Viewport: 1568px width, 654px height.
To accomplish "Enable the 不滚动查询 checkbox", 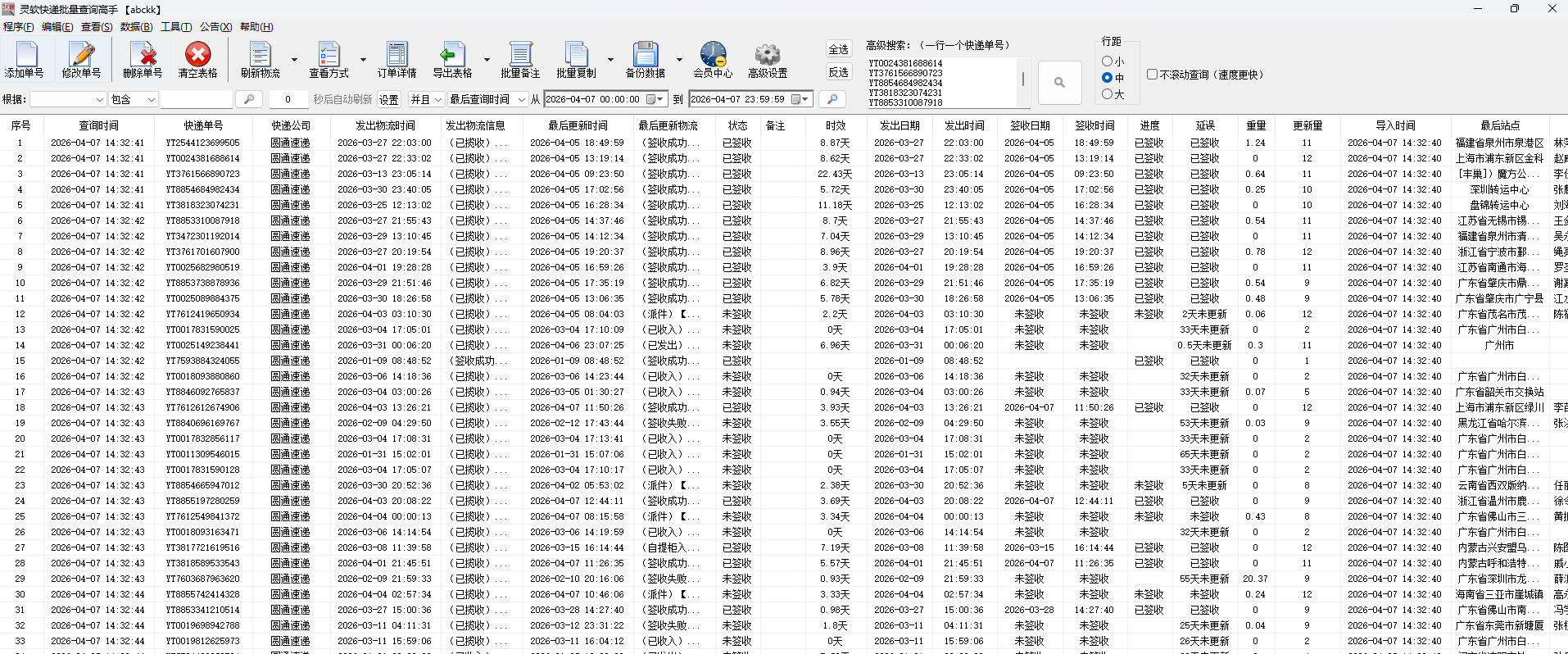I will (1153, 75).
